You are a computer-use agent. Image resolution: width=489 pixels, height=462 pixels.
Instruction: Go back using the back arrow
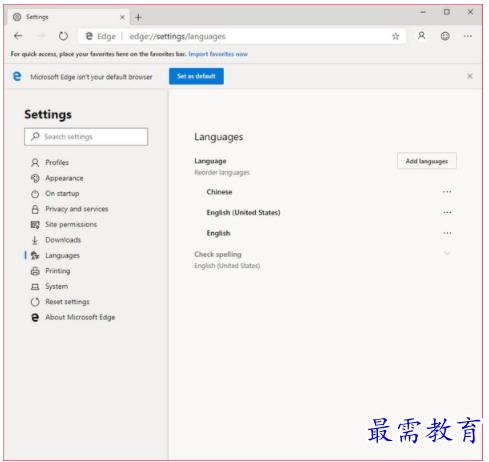click(x=18, y=36)
